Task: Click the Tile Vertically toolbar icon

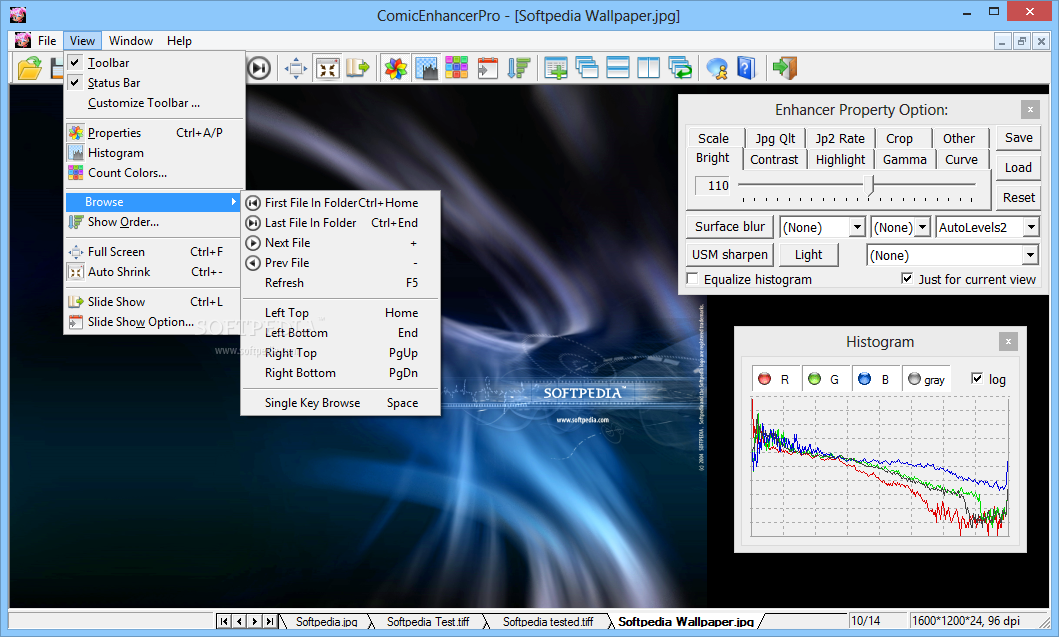Action: pos(648,68)
